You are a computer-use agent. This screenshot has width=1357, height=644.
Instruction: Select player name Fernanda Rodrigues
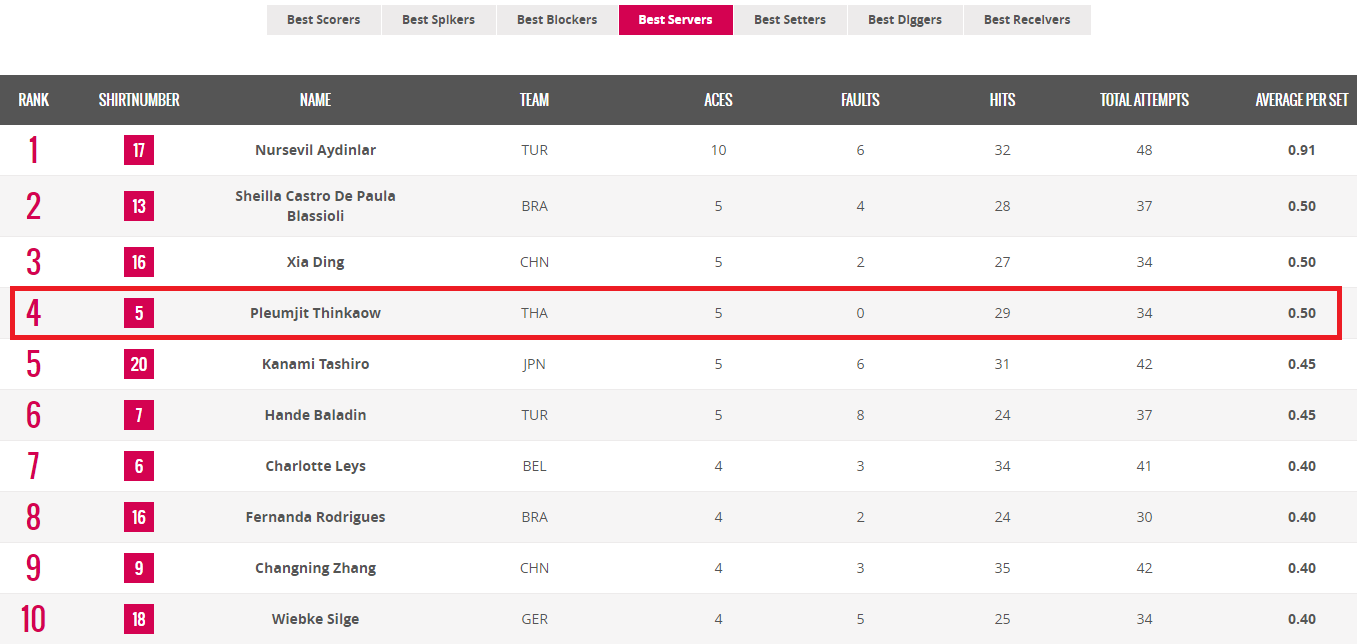pos(315,517)
